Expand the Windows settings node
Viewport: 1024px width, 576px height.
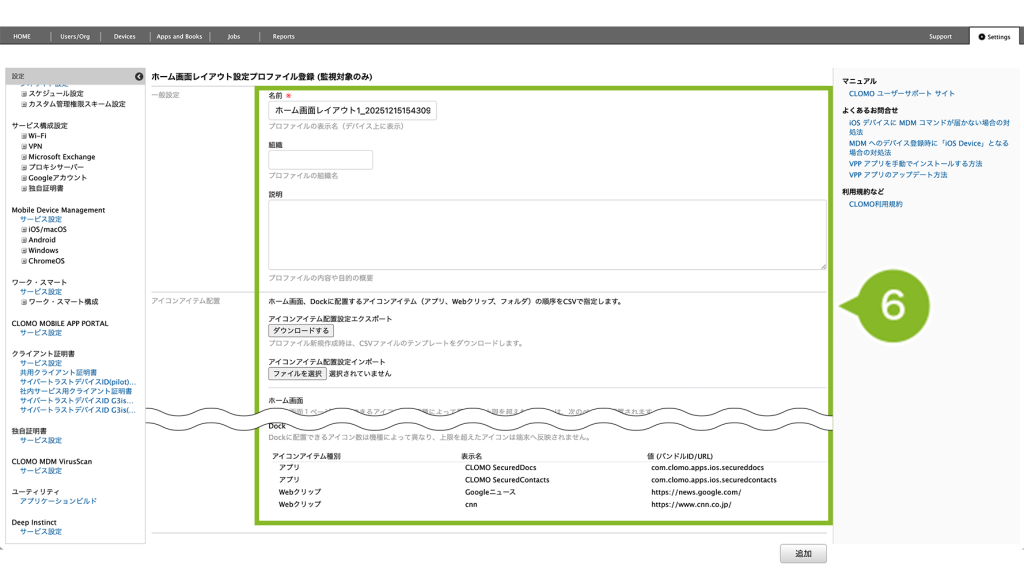[x=24, y=251]
